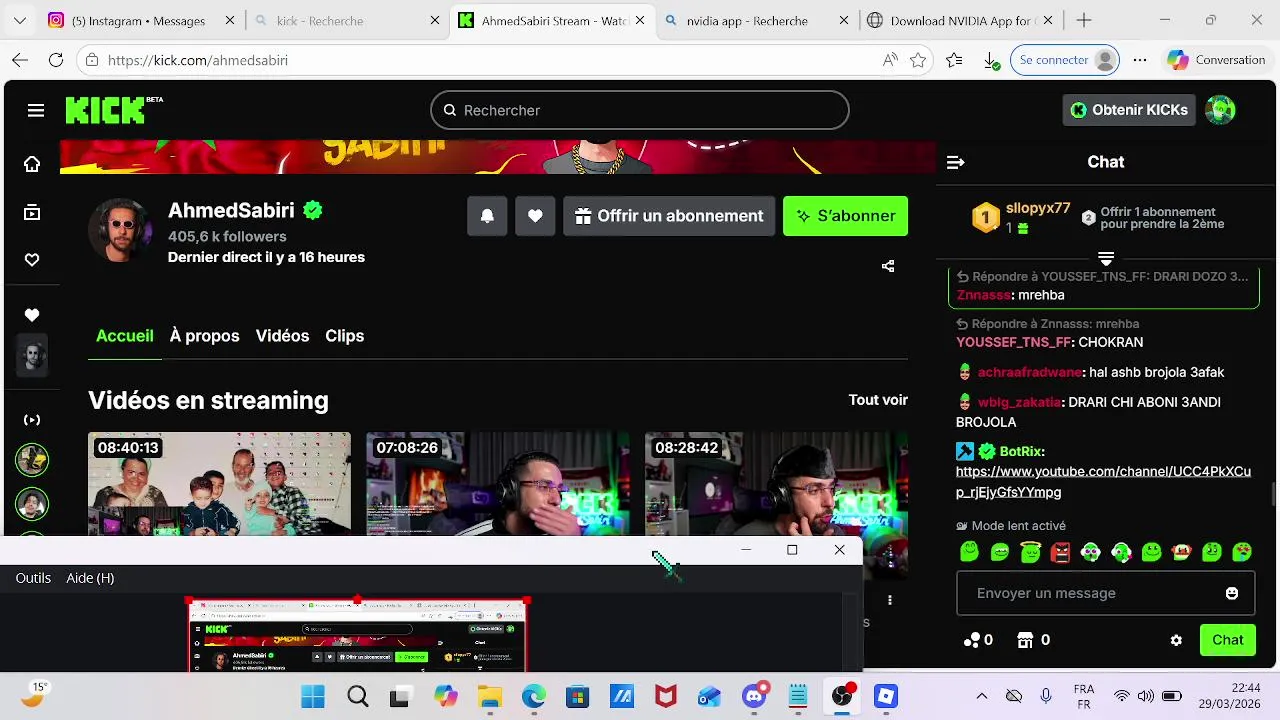Open the KICKs balance bubbles icon
Viewport: 1280px width, 720px height.
(971, 640)
